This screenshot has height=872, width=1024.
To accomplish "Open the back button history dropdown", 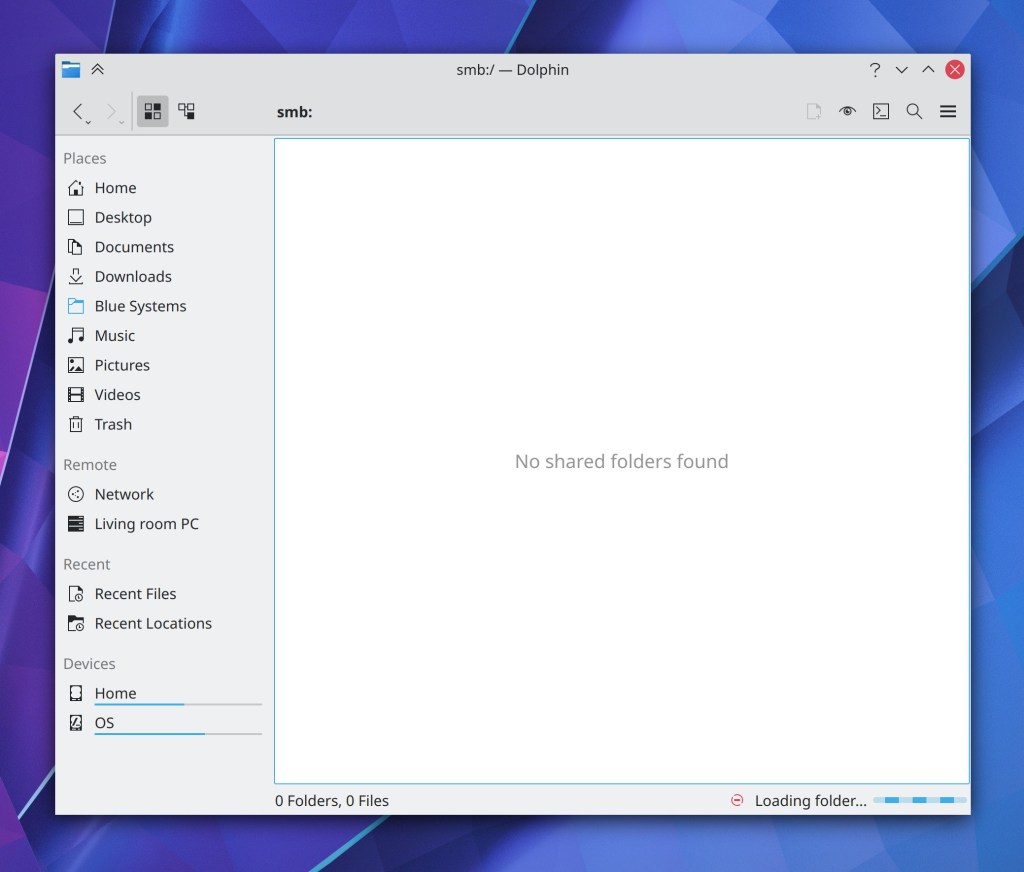I will tap(88, 122).
